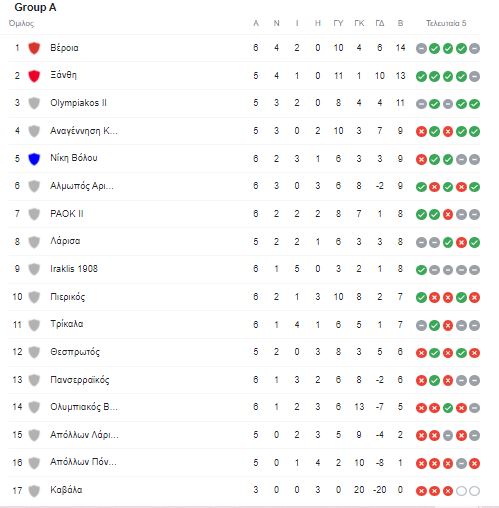
Task: Click the Ομάδα column header
Action: [21, 24]
